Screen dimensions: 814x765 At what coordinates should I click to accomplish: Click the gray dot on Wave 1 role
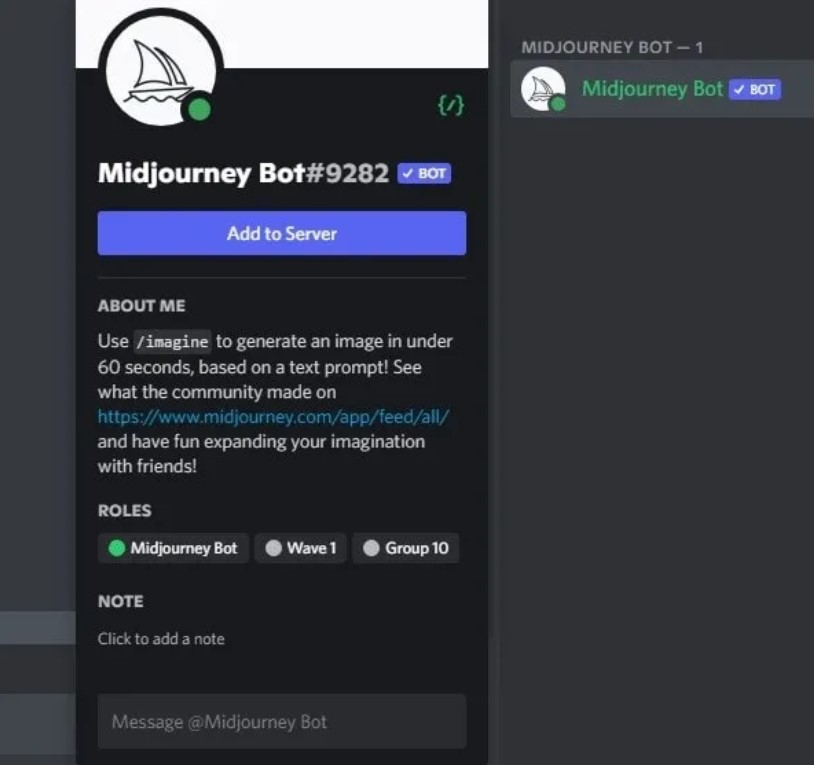[273, 548]
